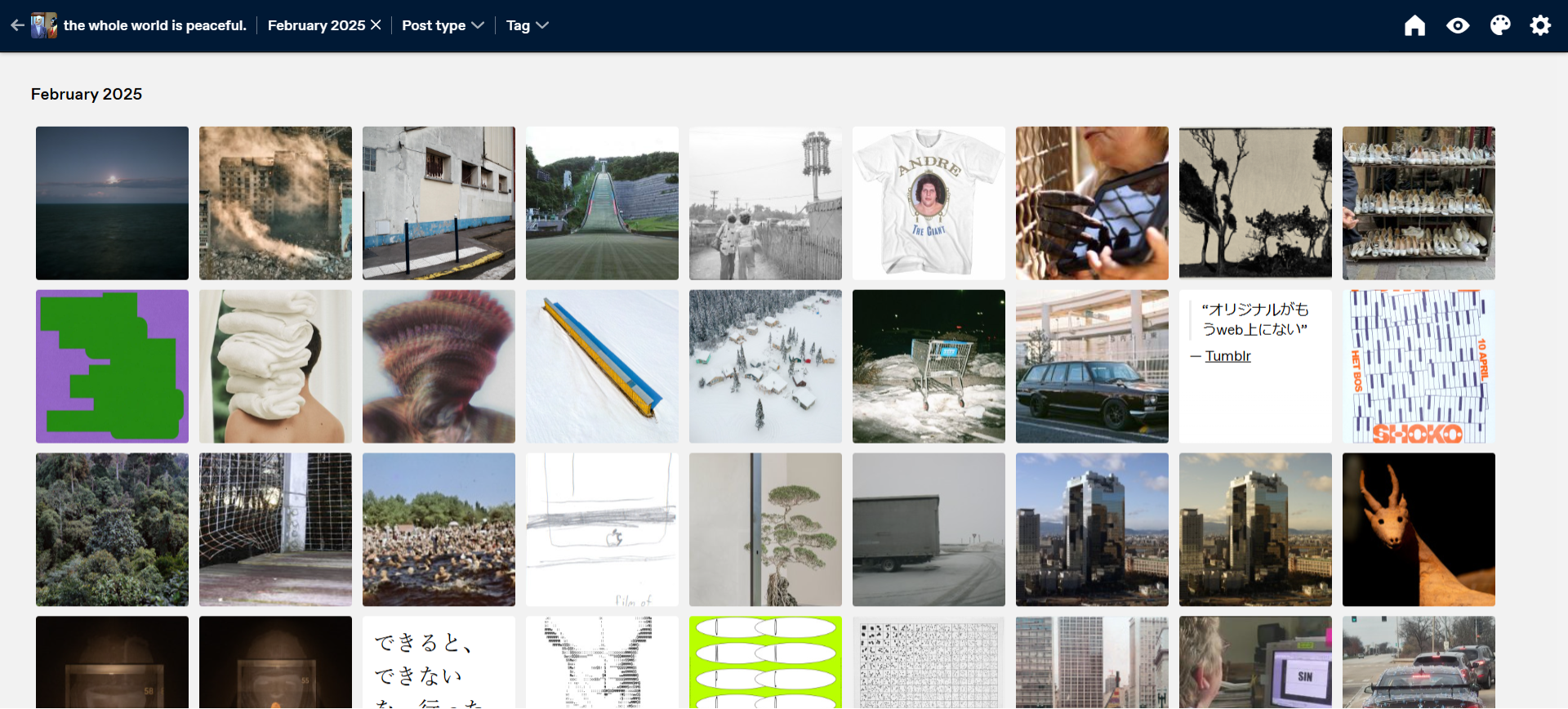Viewport: 1568px width, 709px height.
Task: Remove the February 2025 filter
Action: pyautogui.click(x=376, y=25)
